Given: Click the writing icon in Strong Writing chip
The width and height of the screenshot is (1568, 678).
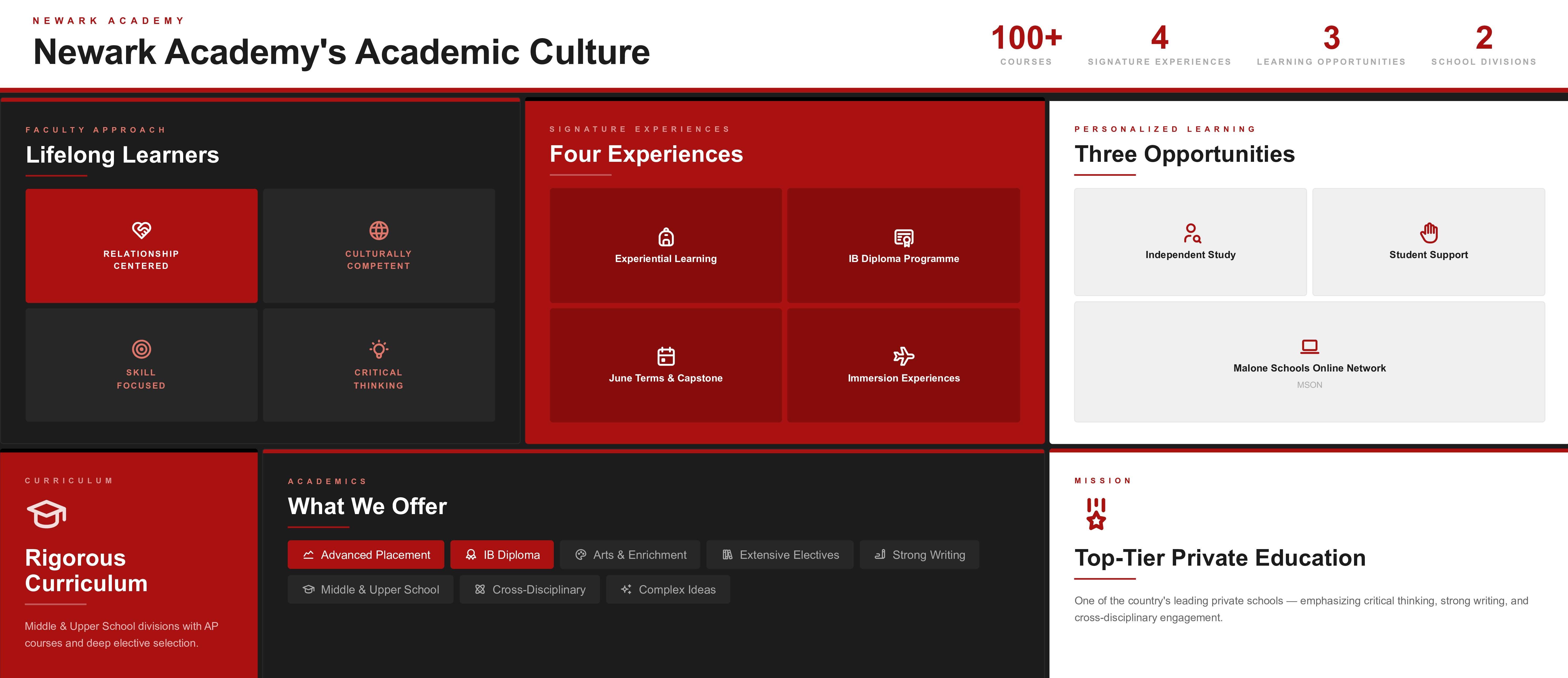Looking at the screenshot, I should [x=880, y=554].
